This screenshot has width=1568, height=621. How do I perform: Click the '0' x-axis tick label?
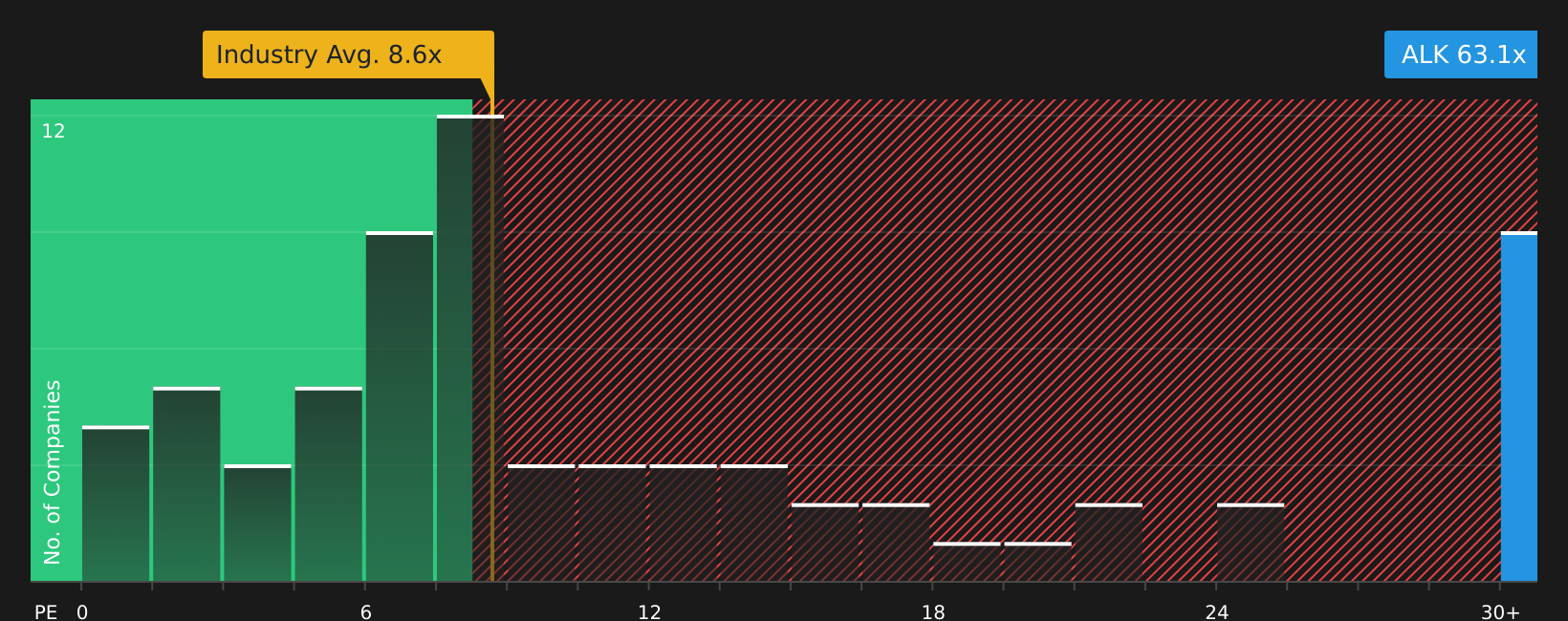pos(82,612)
